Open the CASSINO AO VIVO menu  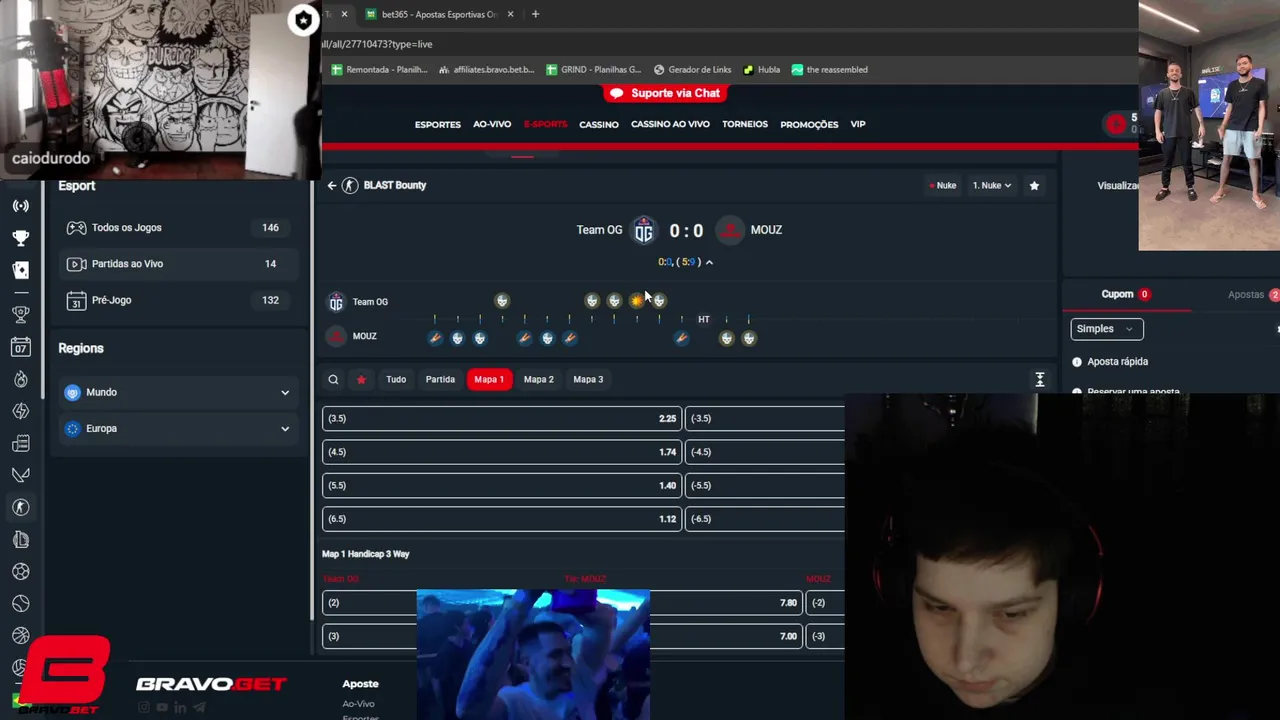(670, 124)
